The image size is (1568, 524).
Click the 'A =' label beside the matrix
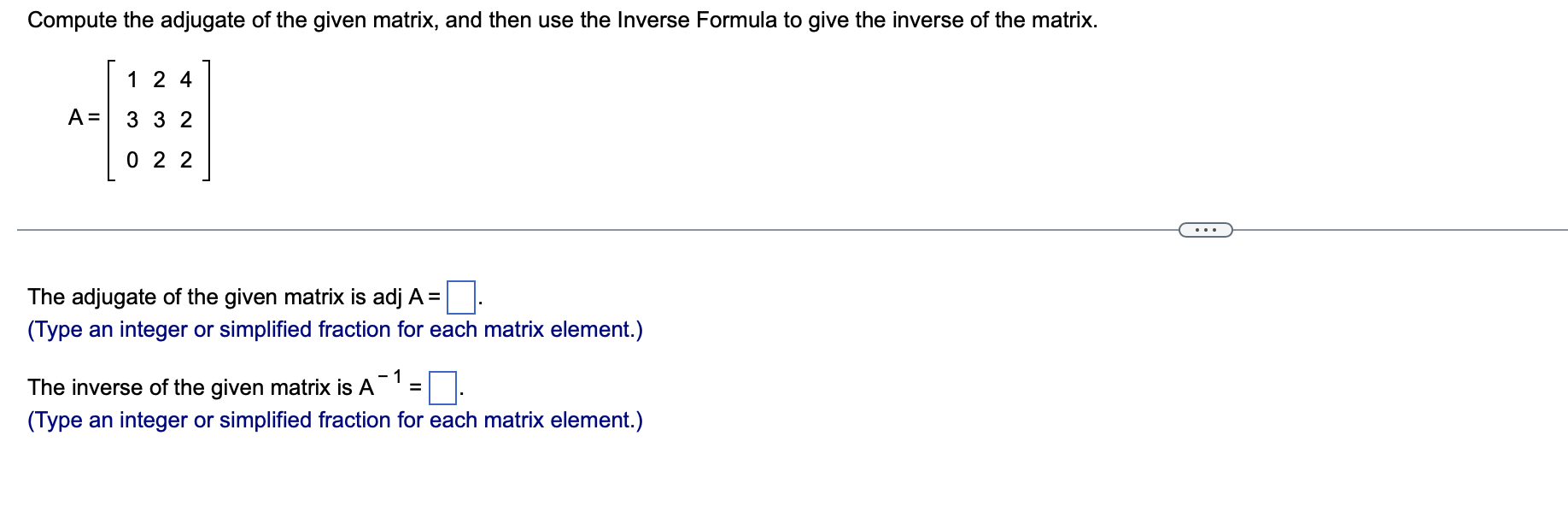(x=84, y=117)
